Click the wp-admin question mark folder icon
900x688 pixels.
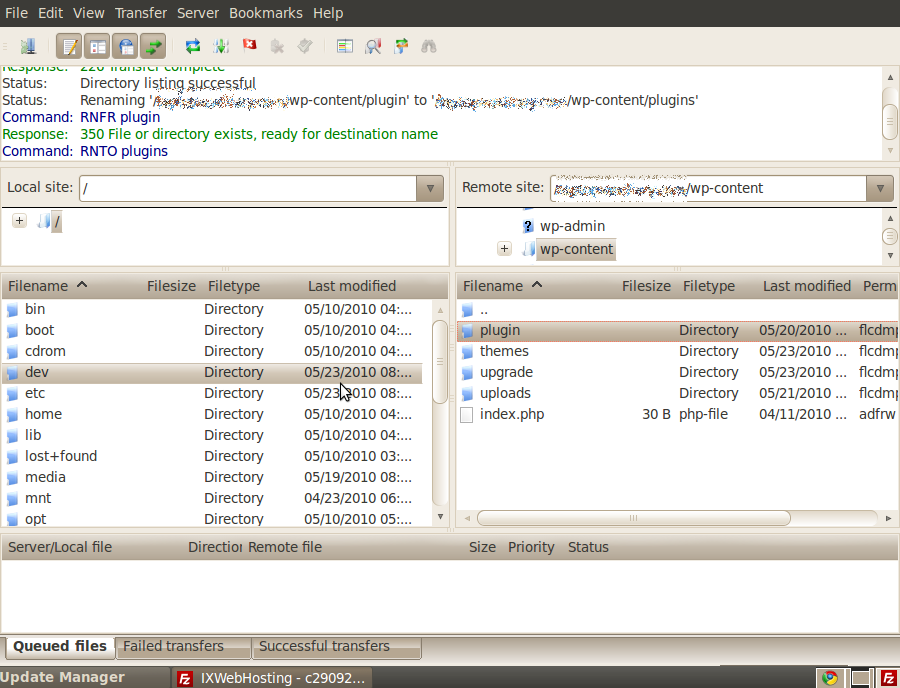tap(528, 226)
